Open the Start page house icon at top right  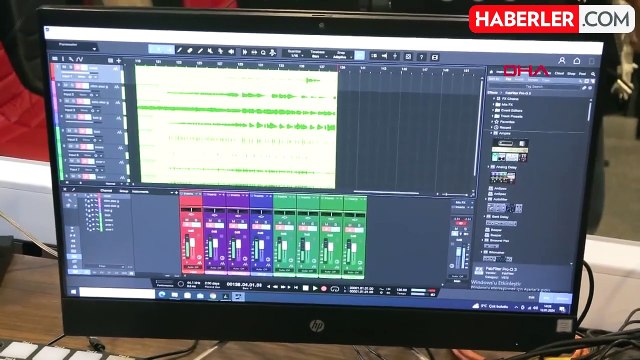577,61
